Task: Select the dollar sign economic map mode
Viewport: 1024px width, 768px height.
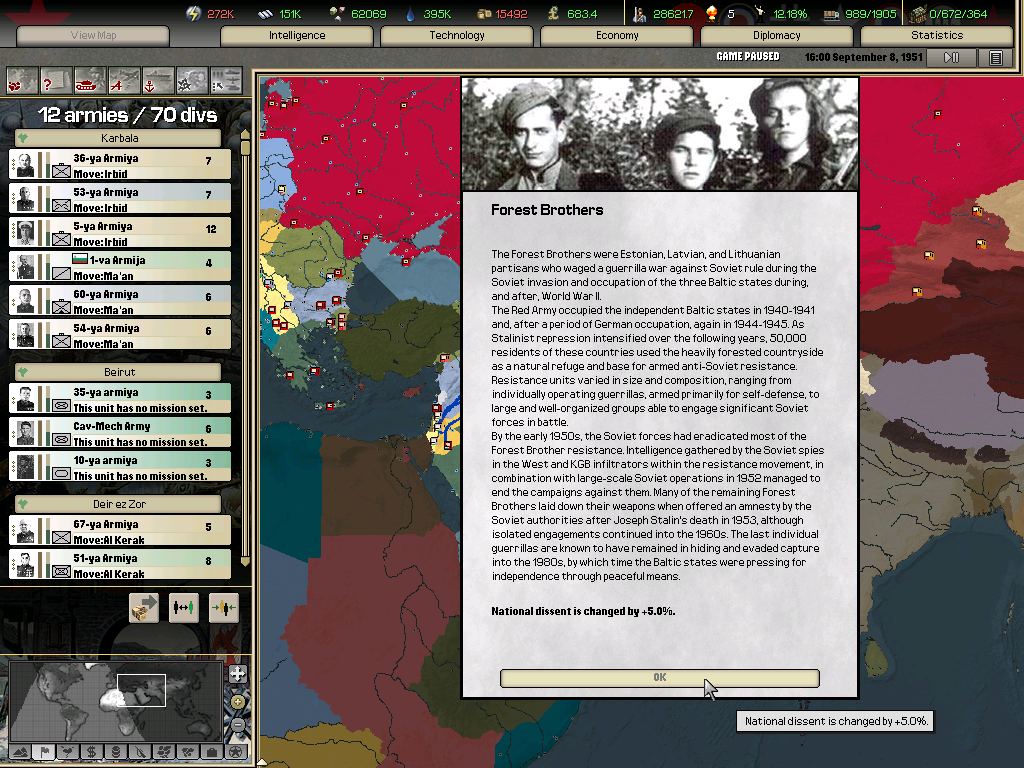Action: point(91,751)
